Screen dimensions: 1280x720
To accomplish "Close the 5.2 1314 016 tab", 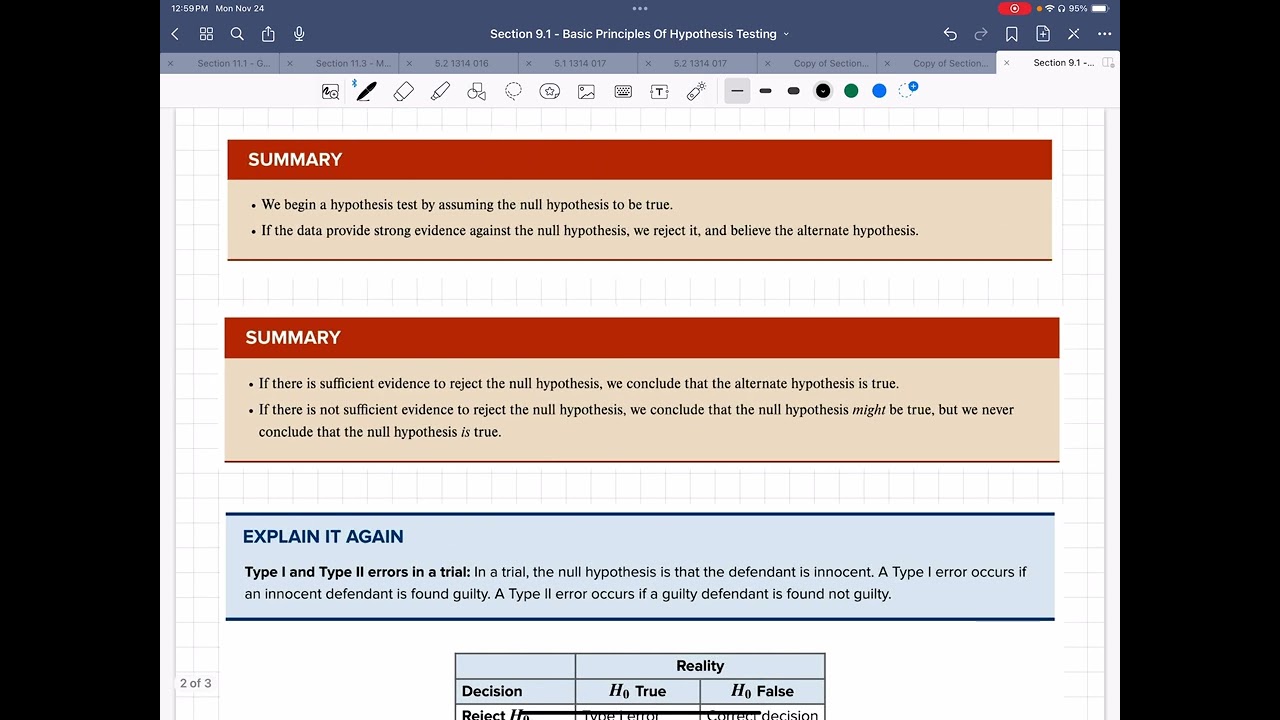I will click(x=409, y=63).
